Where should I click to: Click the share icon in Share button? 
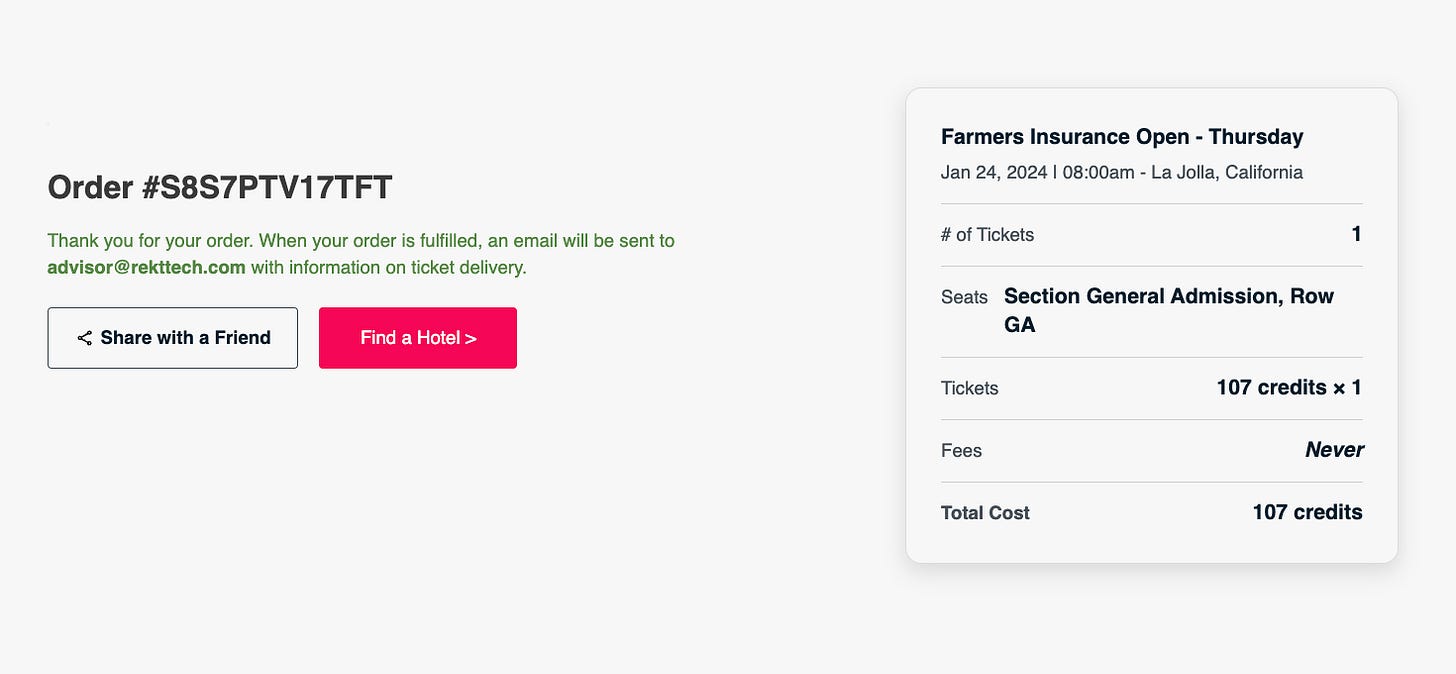tap(84, 338)
